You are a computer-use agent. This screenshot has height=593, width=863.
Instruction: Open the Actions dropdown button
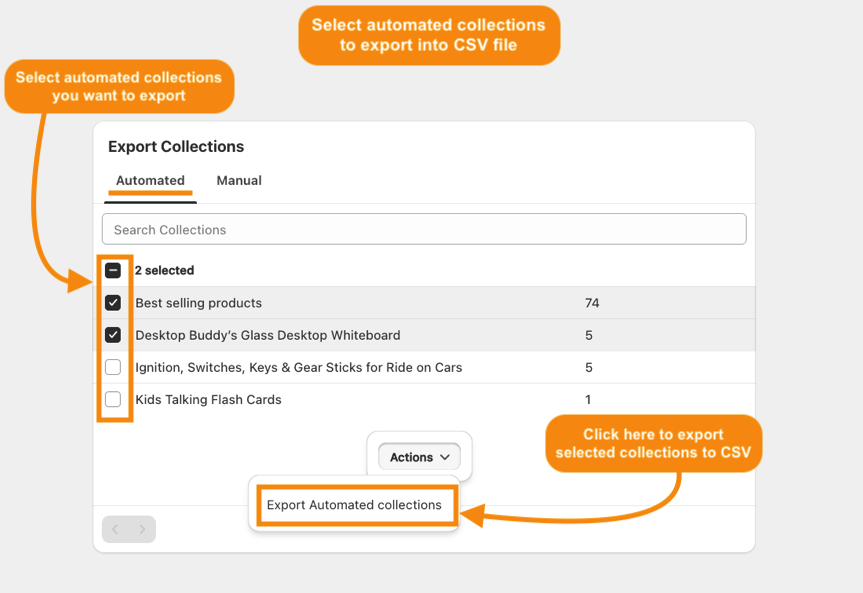click(419, 457)
